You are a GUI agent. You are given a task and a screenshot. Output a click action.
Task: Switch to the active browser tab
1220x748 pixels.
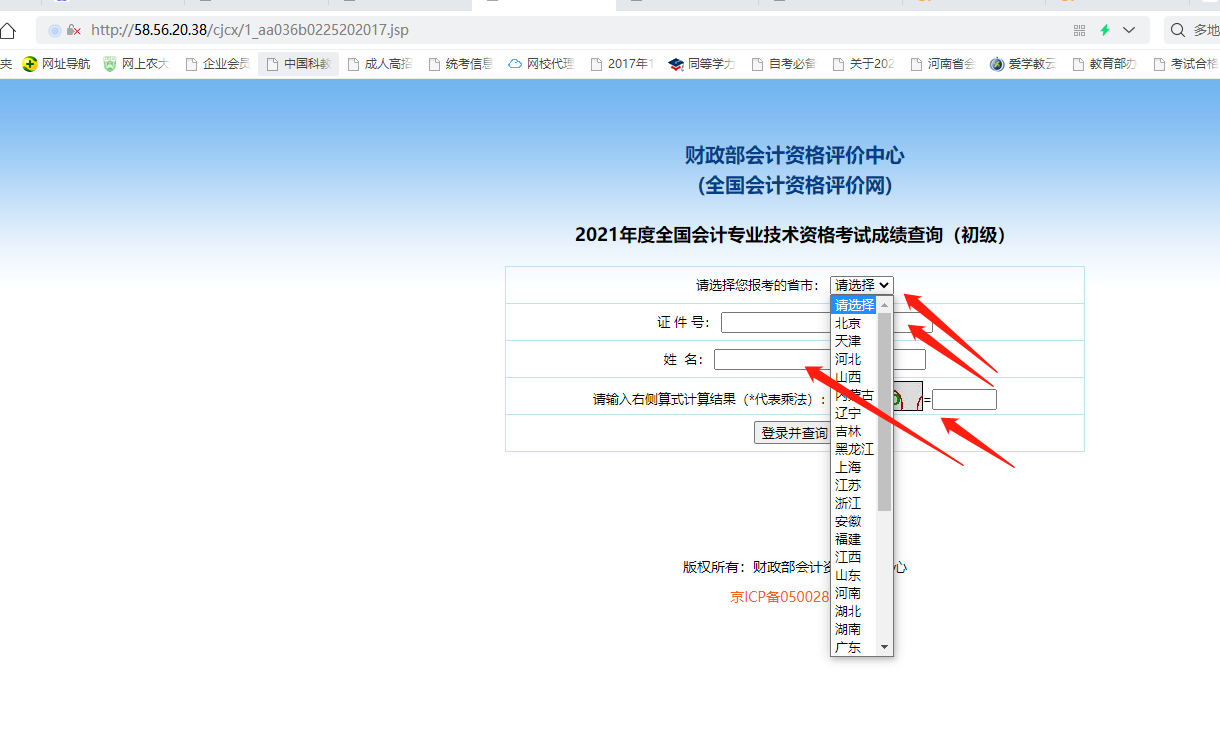point(543,5)
